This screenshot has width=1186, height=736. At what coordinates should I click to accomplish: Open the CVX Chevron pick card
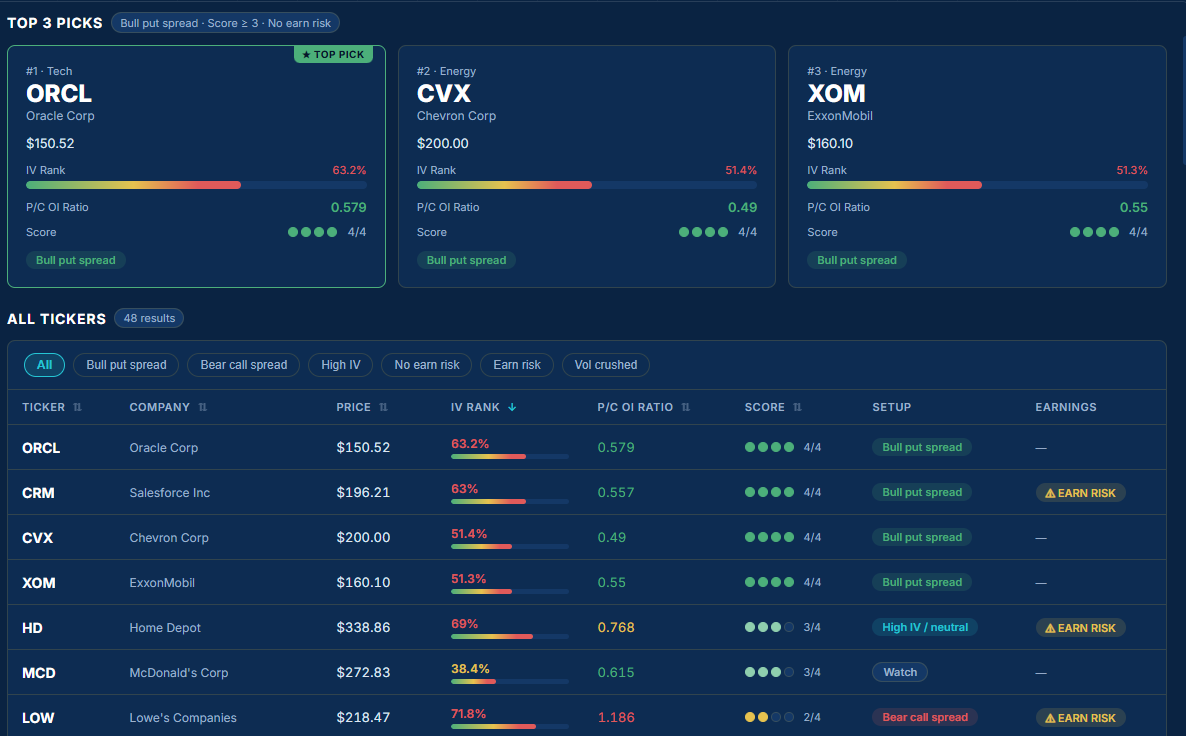click(x=587, y=166)
